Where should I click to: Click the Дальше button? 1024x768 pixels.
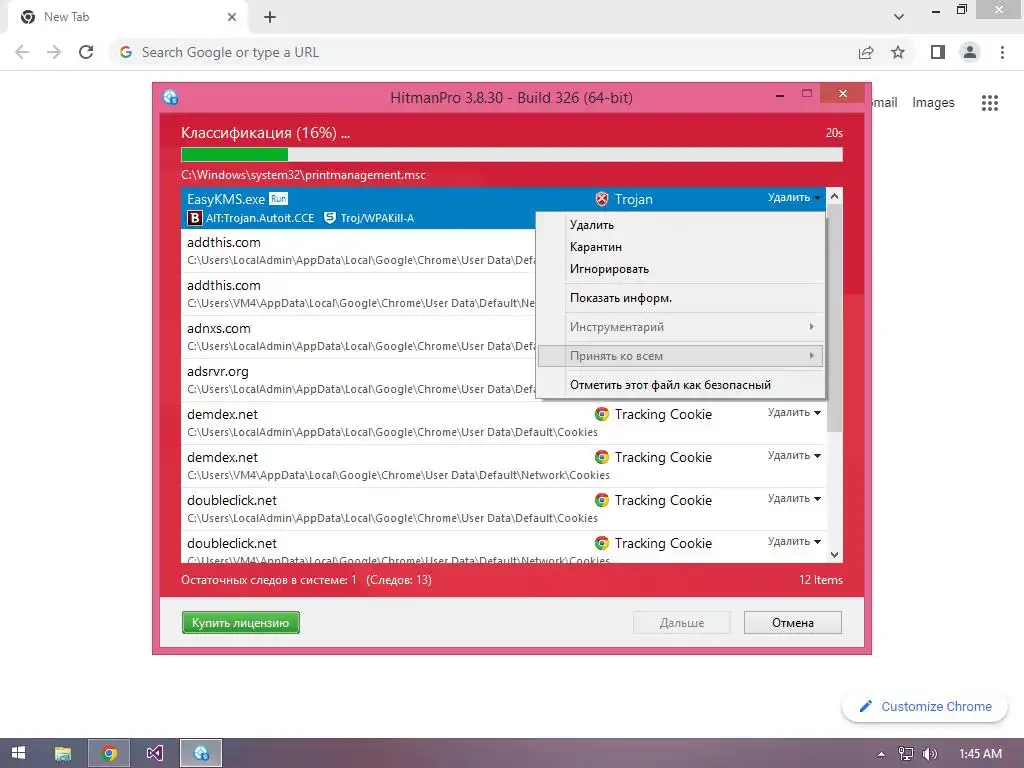point(682,622)
